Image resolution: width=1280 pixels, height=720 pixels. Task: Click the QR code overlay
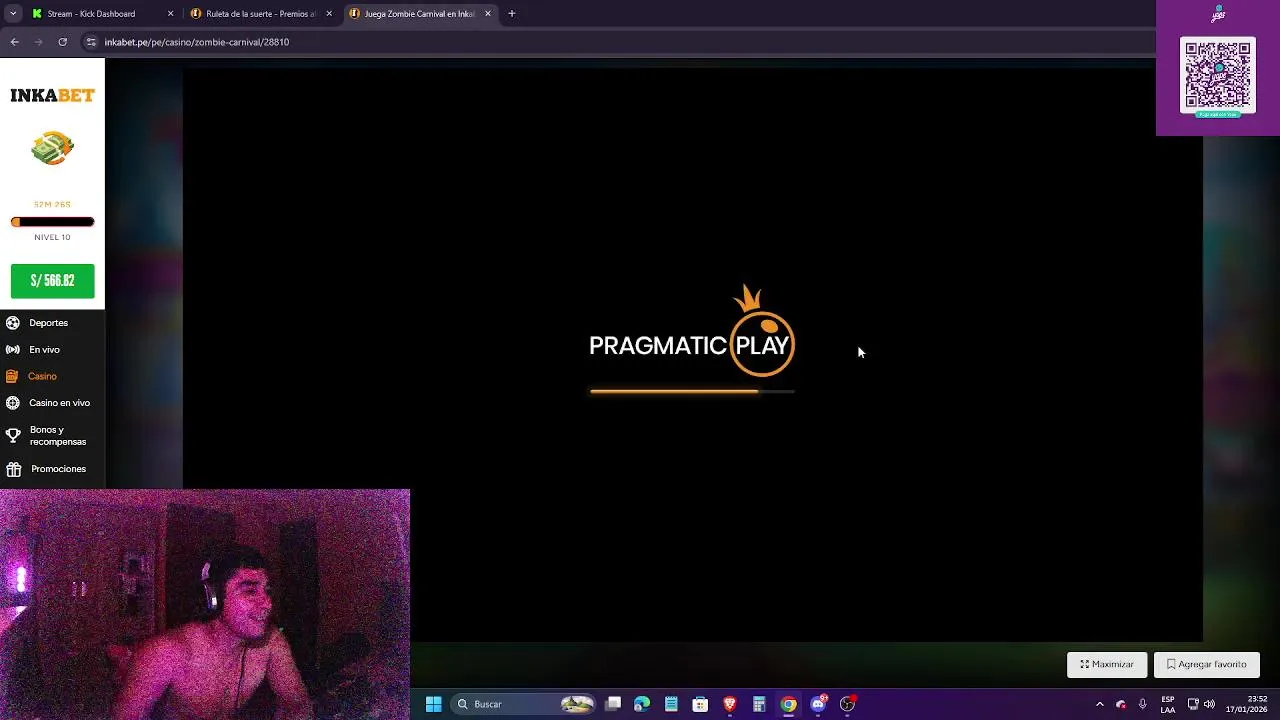1218,77
